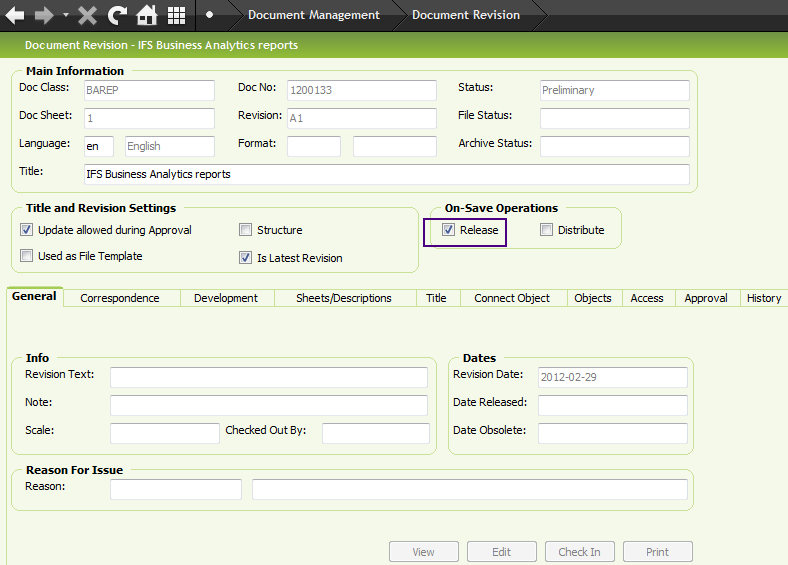Go forward with the right arrow icon
Viewport: 788px width, 565px height.
click(44, 15)
